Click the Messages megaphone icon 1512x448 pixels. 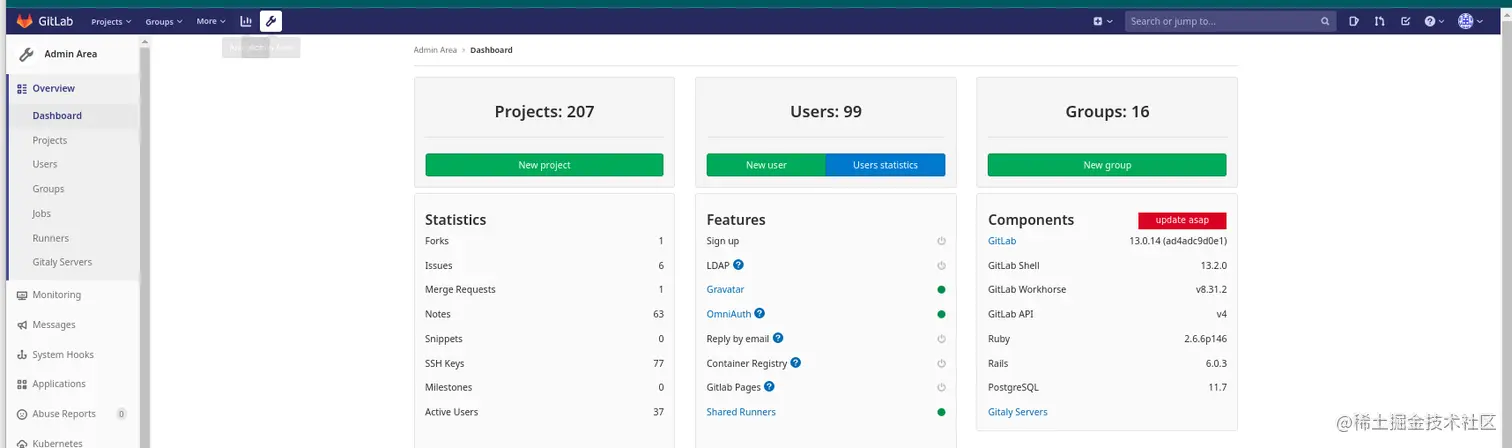pos(22,325)
